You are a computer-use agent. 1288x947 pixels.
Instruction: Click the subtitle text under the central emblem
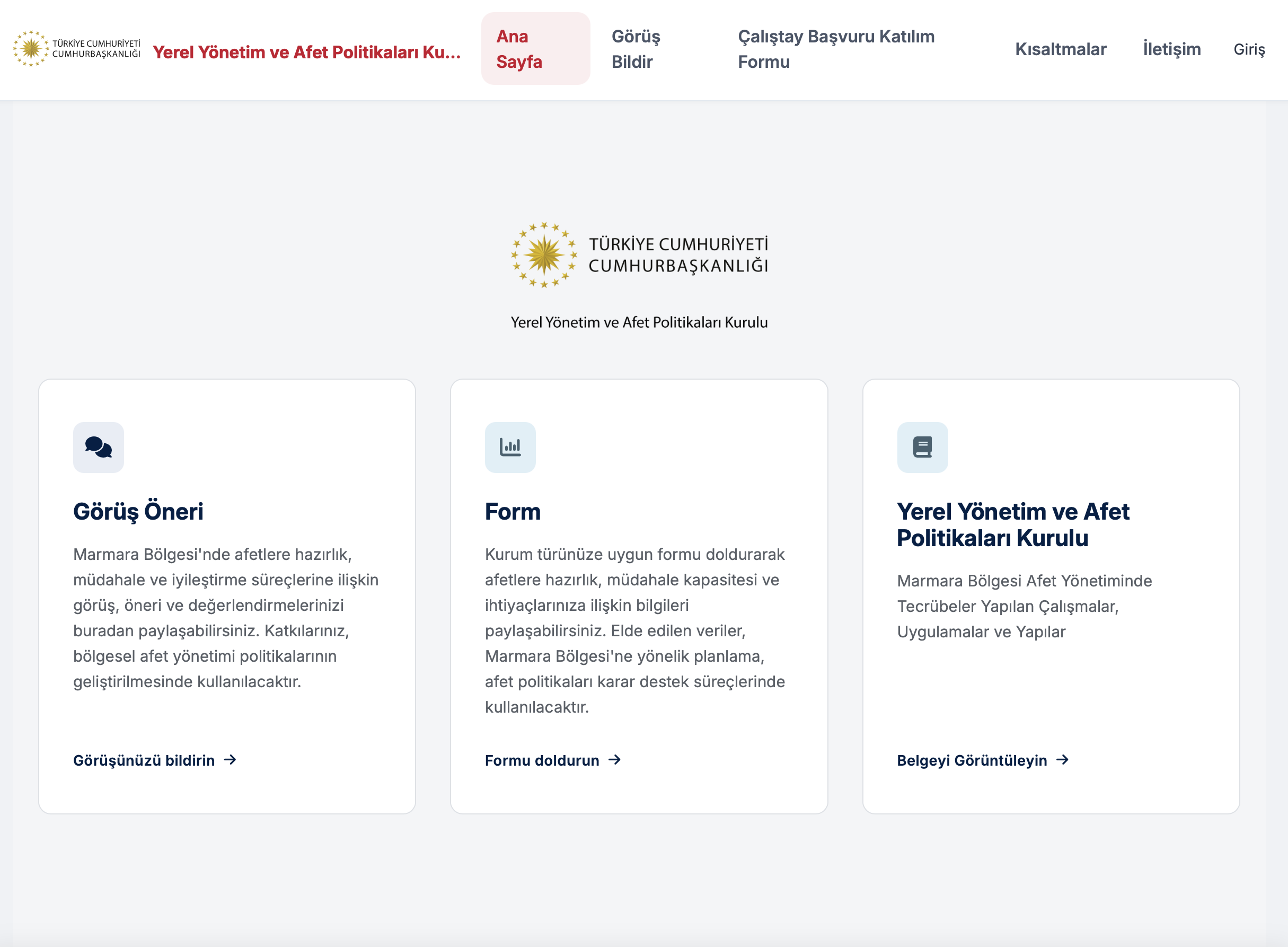(639, 322)
